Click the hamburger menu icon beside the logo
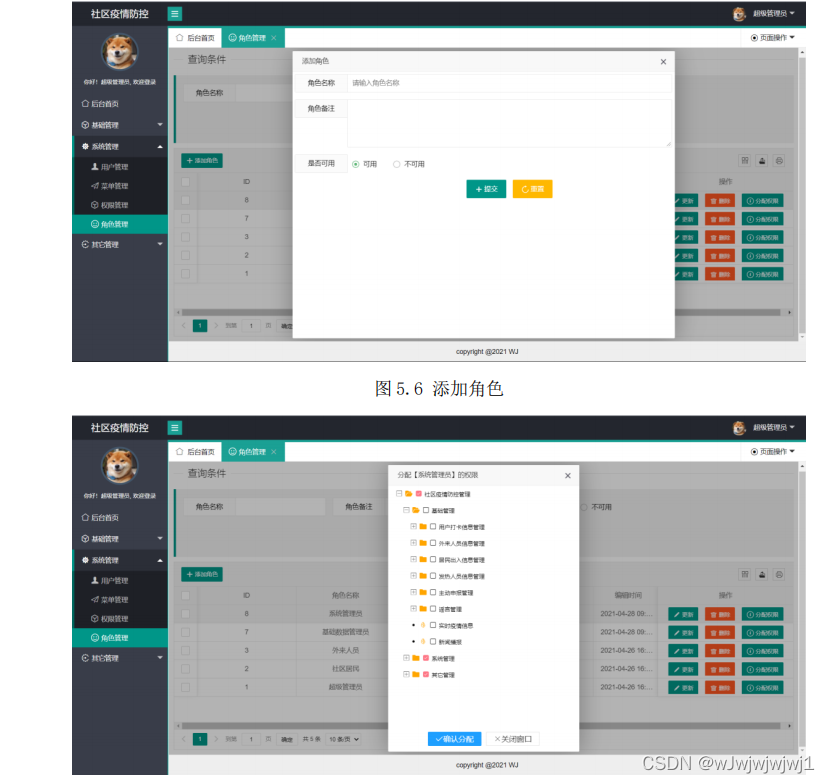Viewport: 830px width, 783px height. 175,14
